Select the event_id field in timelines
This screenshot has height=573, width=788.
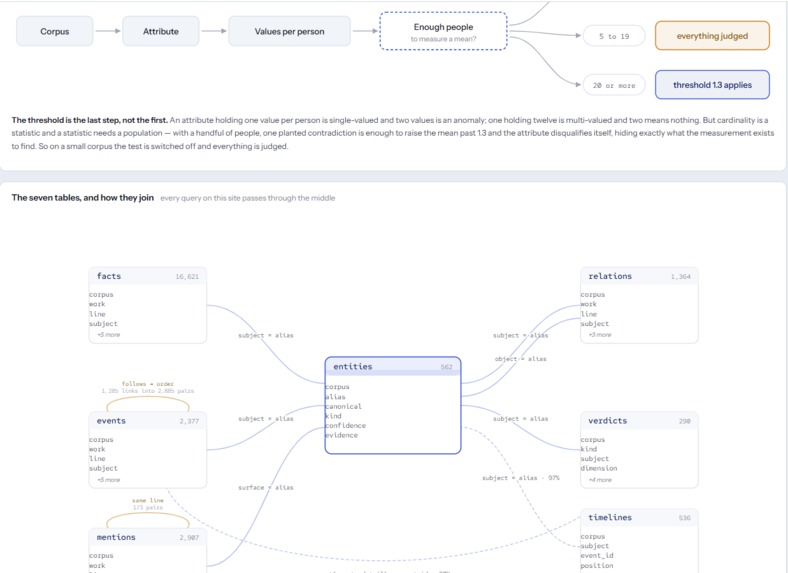pyautogui.click(x=597, y=555)
